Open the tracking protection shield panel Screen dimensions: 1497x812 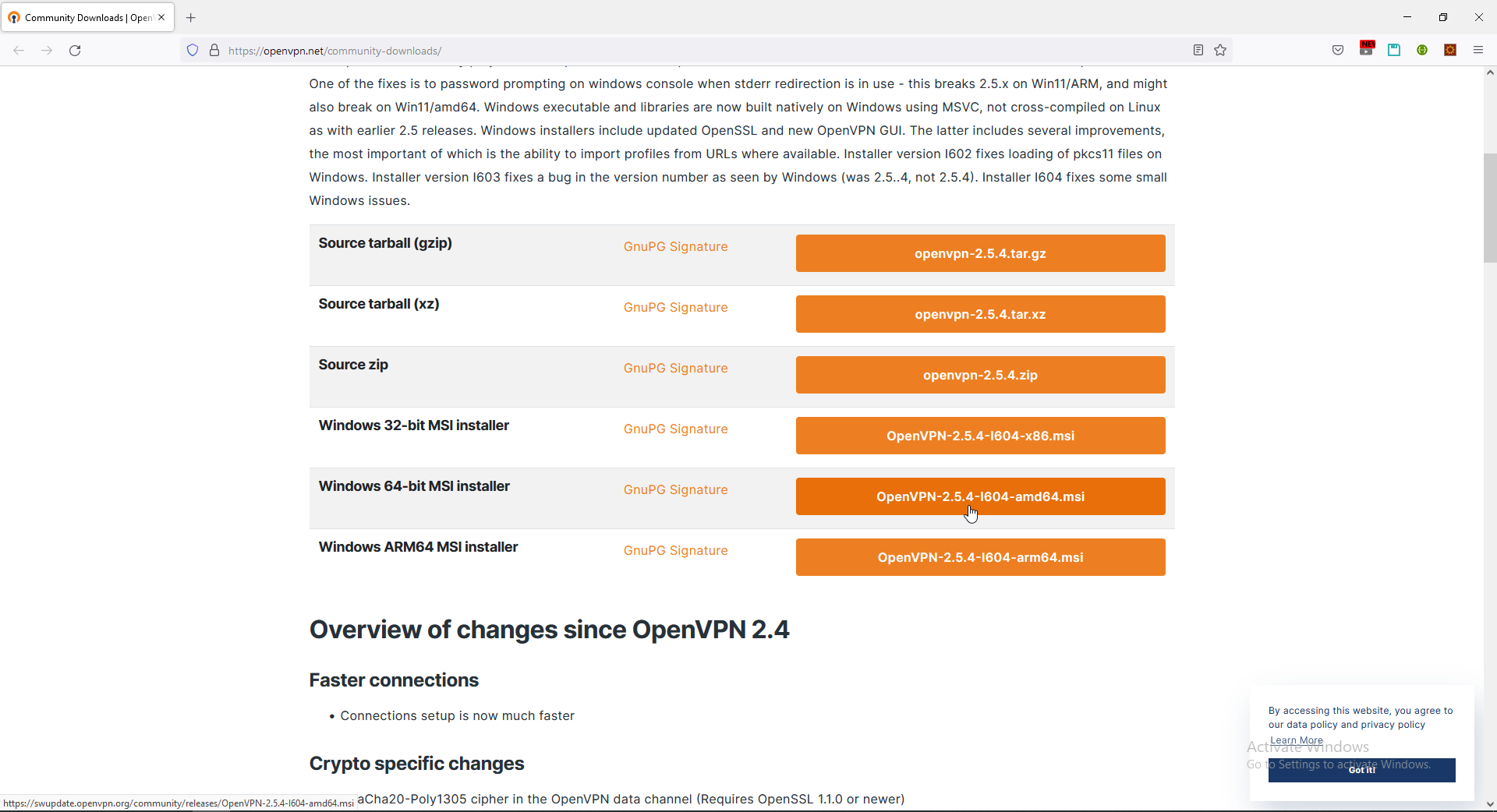[x=193, y=51]
